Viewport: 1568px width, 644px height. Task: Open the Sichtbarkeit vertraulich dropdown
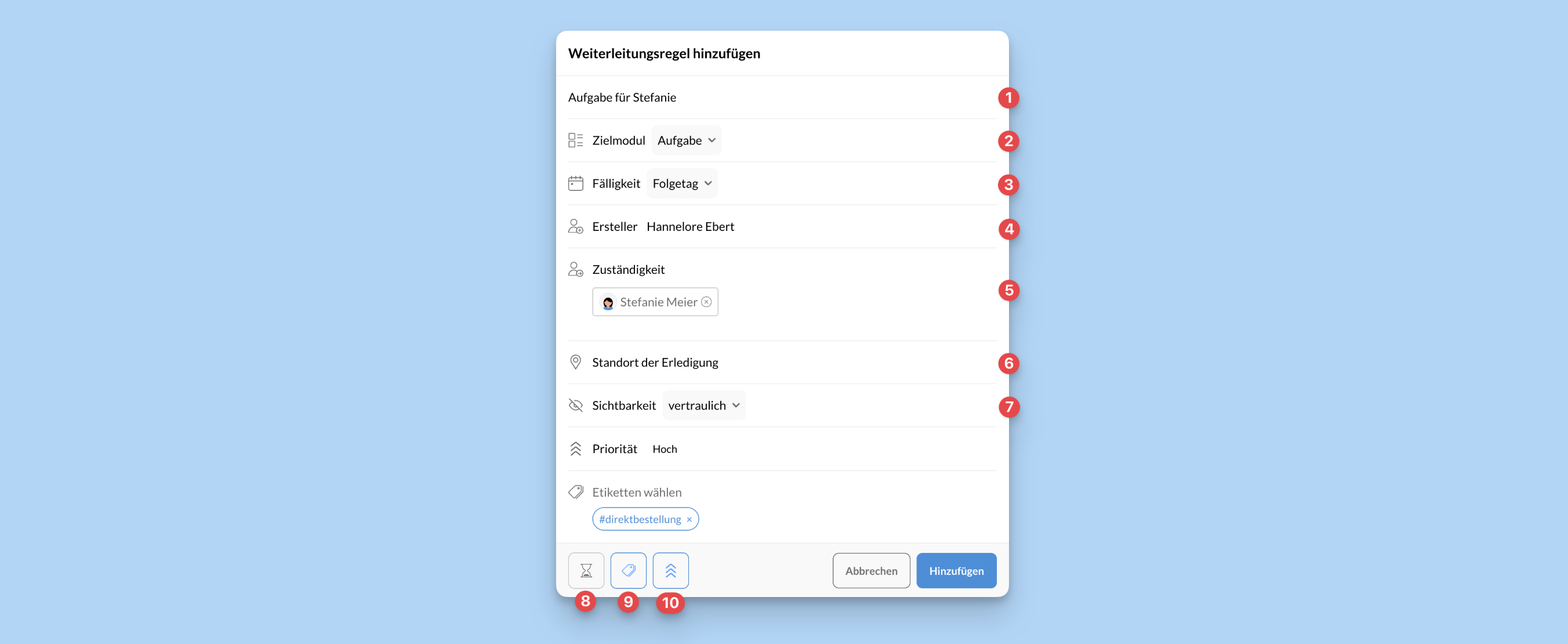point(703,405)
